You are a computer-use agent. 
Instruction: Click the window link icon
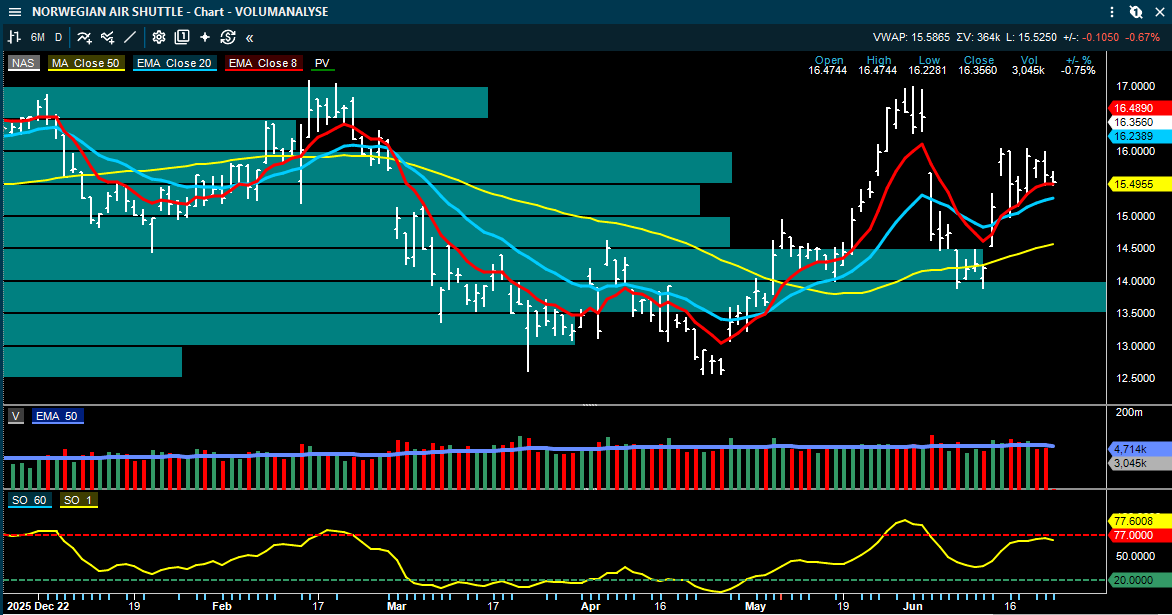coord(1135,12)
